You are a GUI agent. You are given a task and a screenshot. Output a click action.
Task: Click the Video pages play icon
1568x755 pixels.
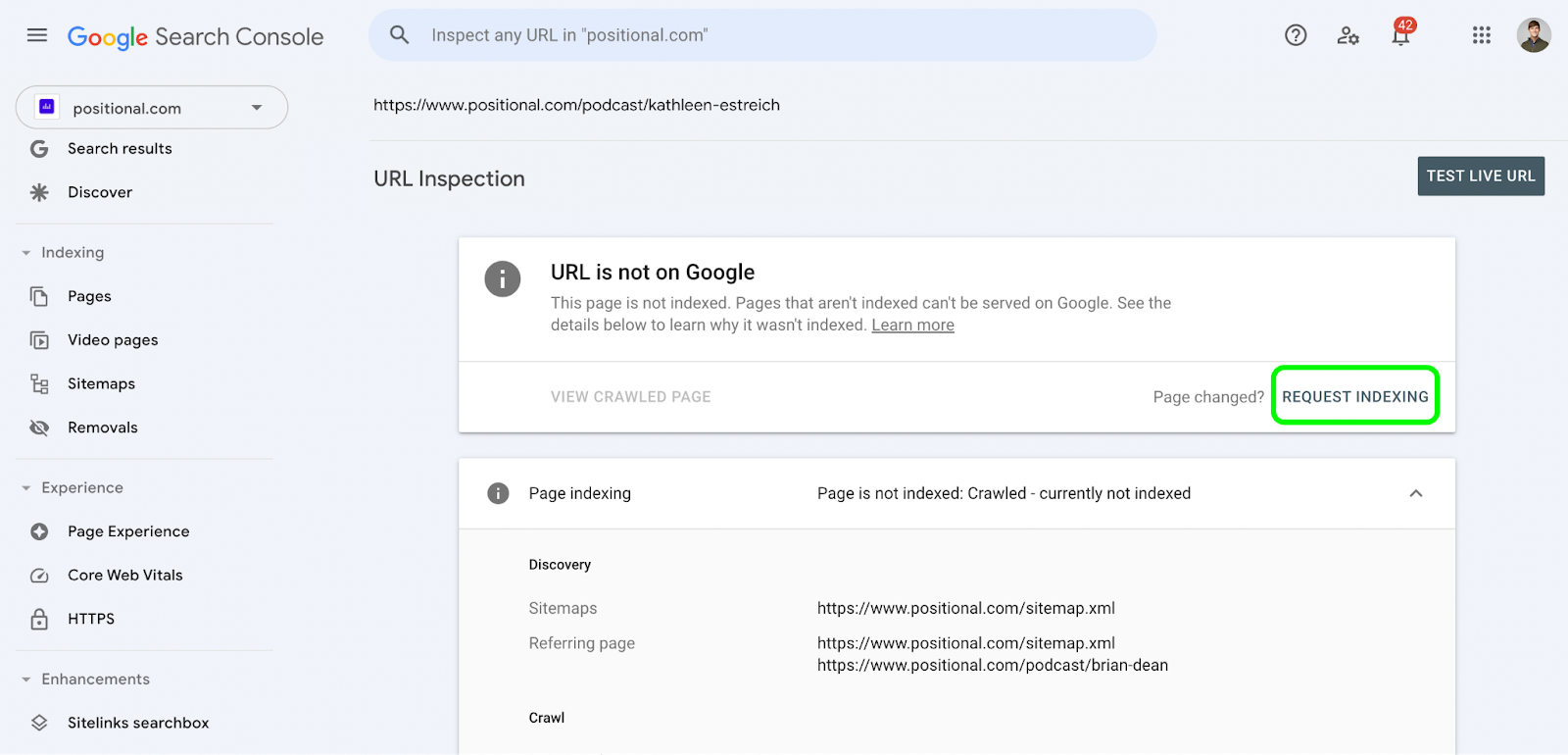pyautogui.click(x=39, y=340)
